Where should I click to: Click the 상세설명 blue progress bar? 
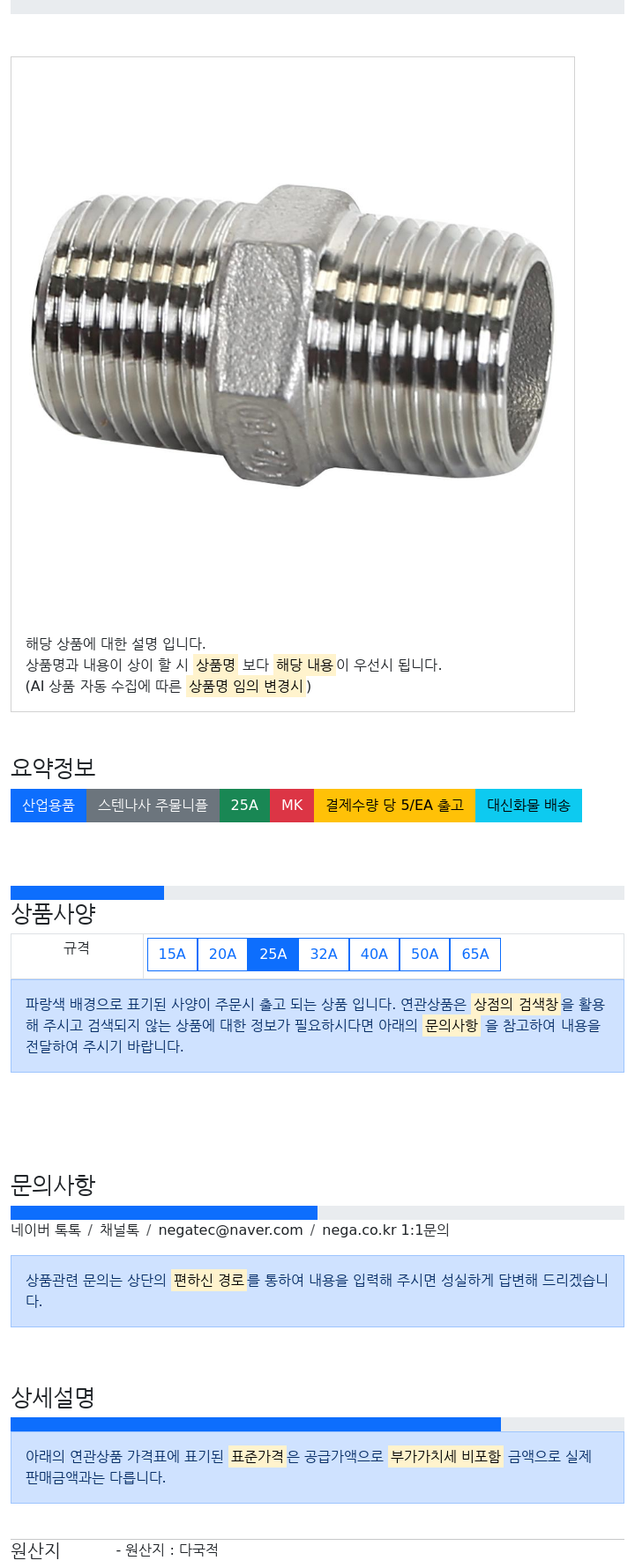pyautogui.click(x=256, y=1424)
